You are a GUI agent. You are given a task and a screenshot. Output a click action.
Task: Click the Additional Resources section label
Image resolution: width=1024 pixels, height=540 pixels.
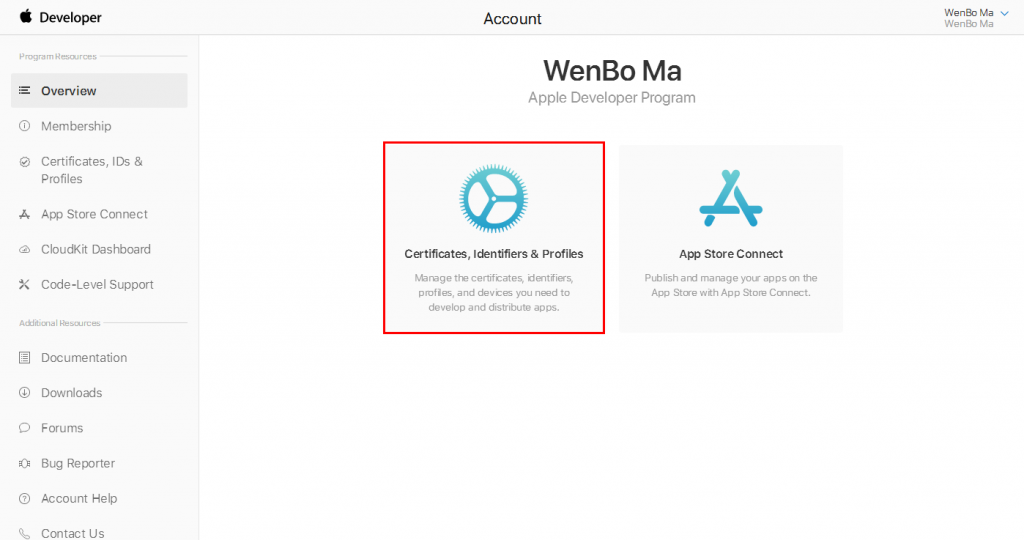[59, 323]
